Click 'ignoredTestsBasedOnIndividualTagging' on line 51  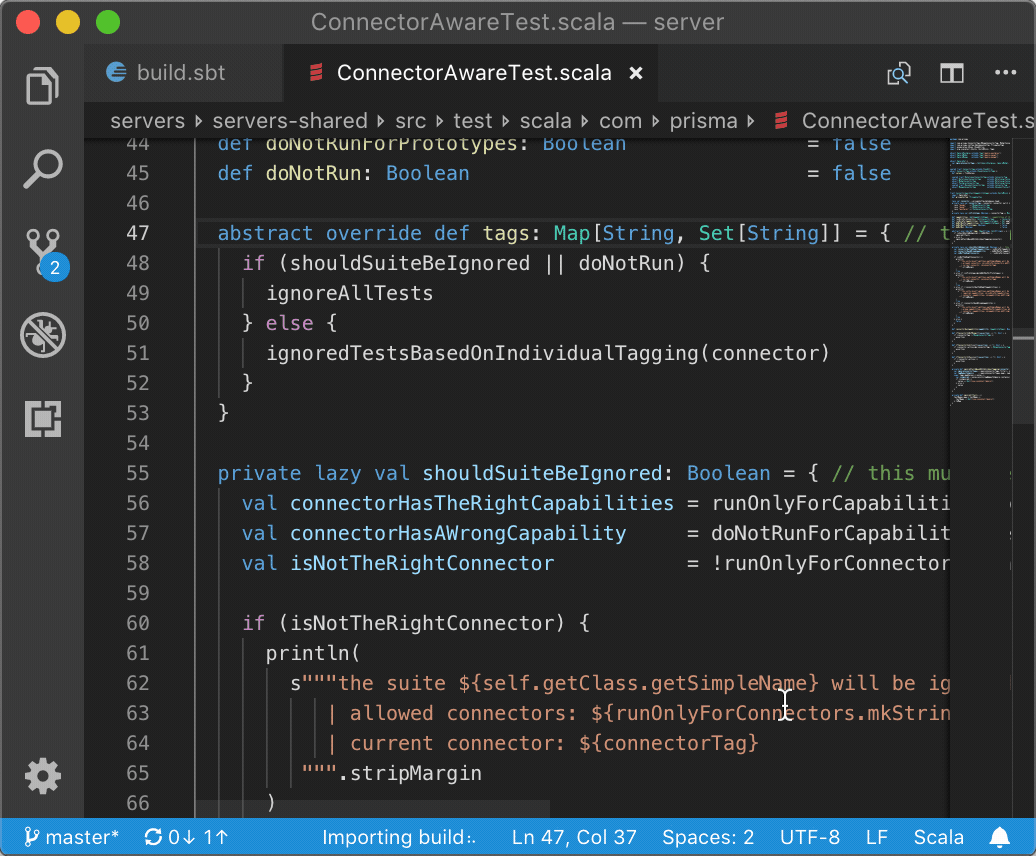click(x=482, y=353)
